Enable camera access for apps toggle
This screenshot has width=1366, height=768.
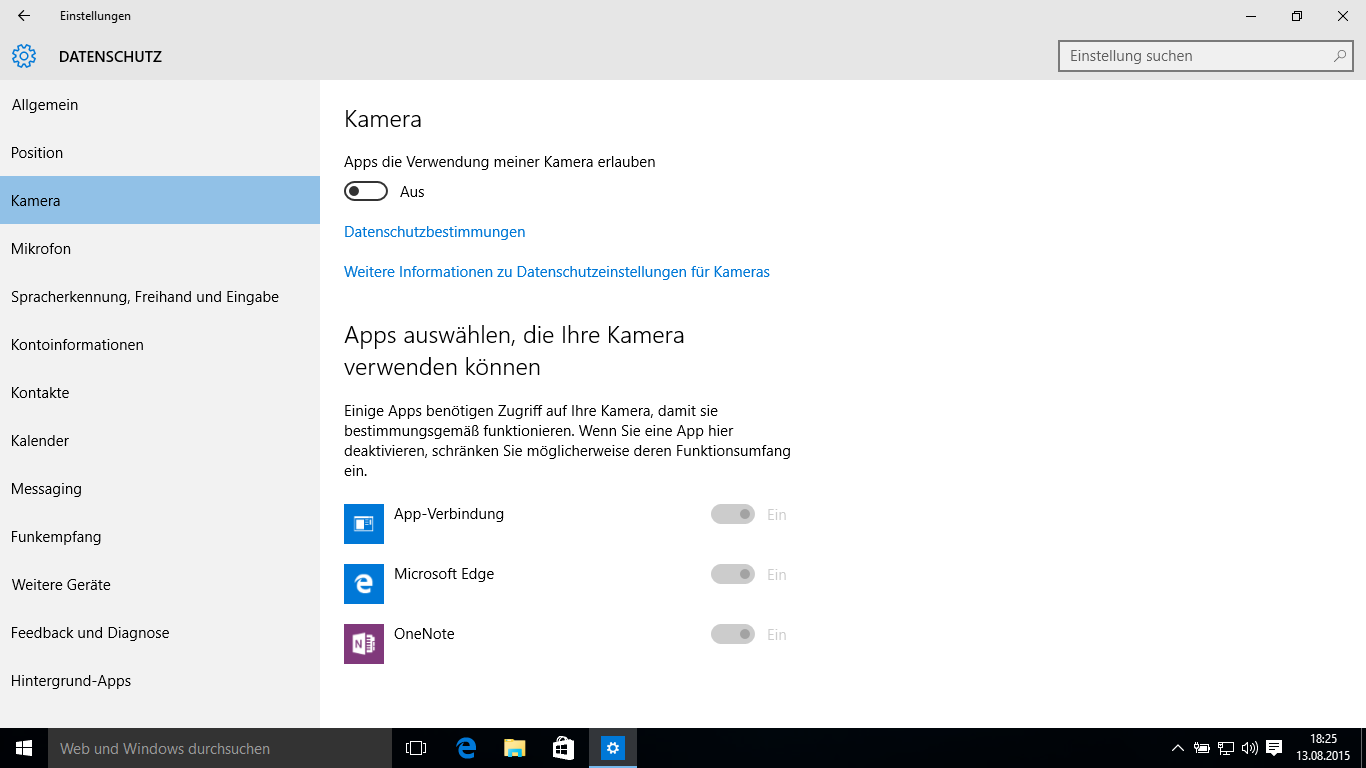tap(366, 192)
